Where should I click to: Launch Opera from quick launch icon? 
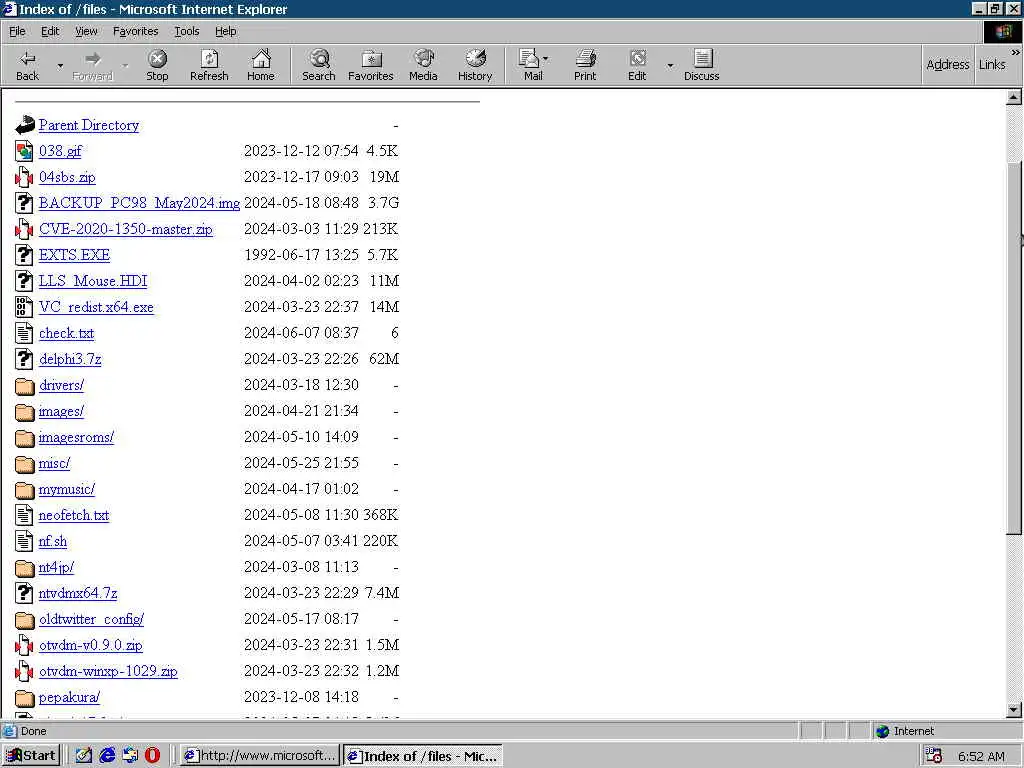pos(152,756)
